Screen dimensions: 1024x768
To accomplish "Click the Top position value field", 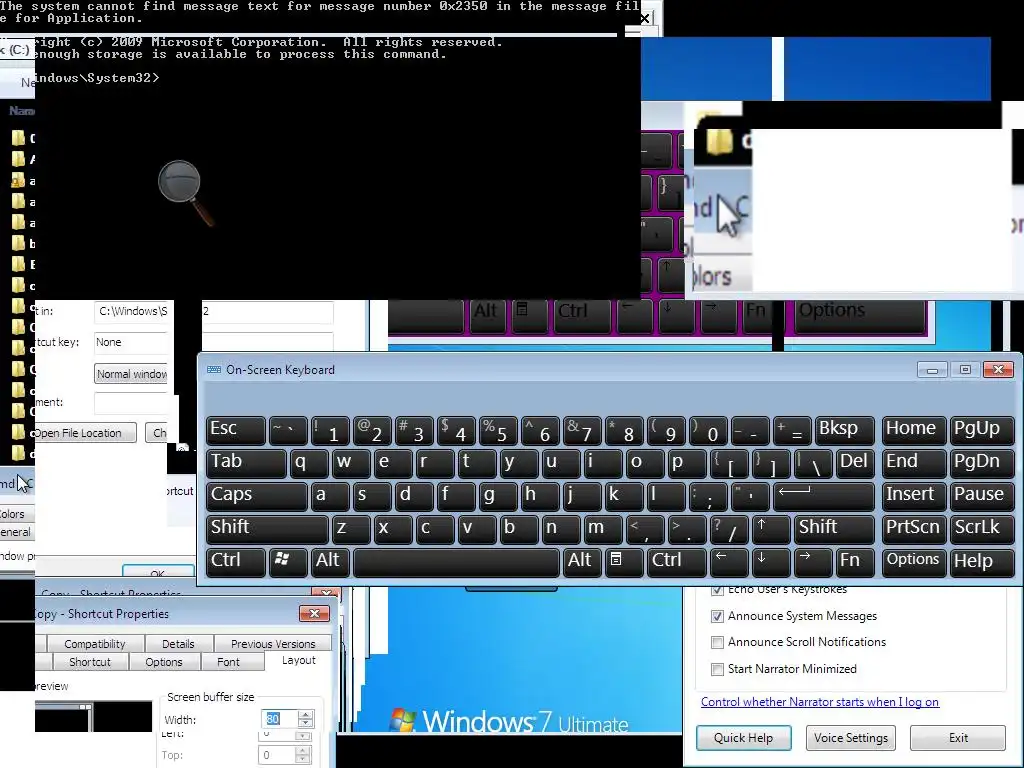I will tap(278, 756).
